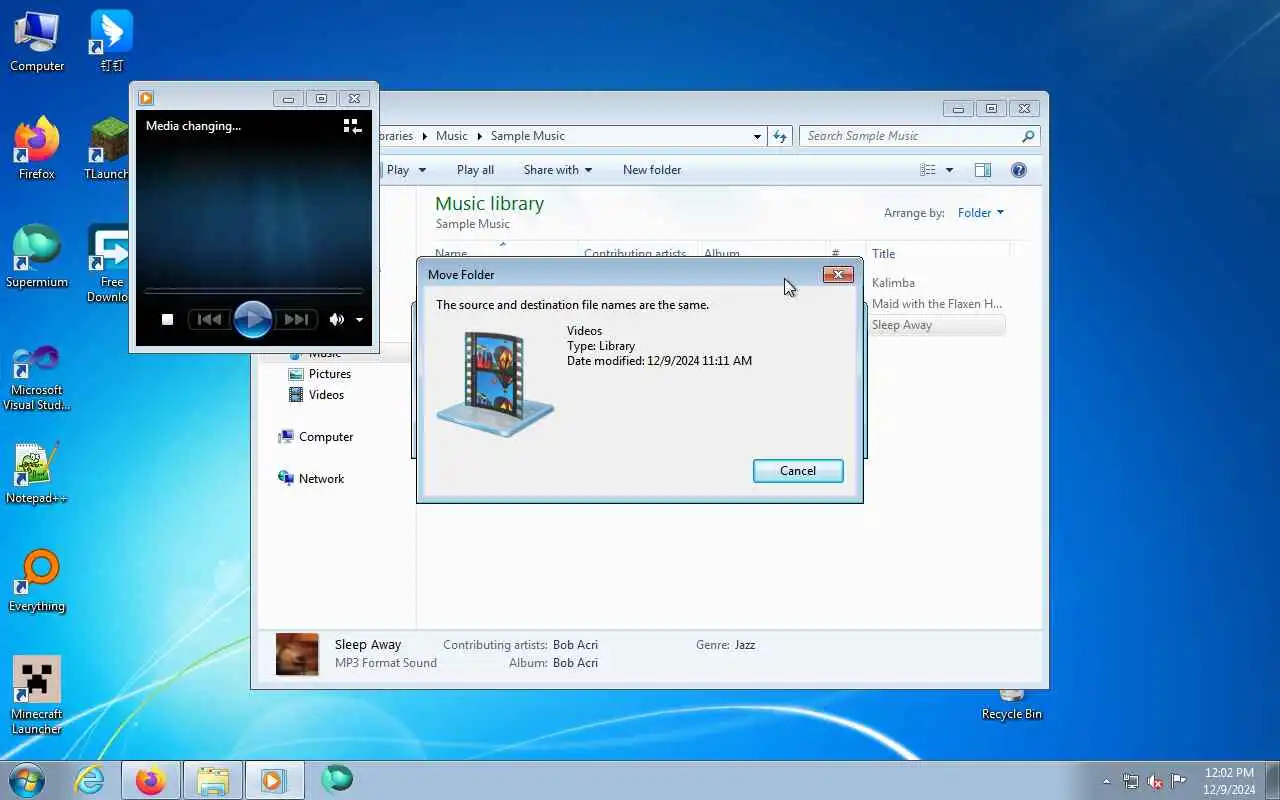Open Videos library in navigation pane

point(316,395)
